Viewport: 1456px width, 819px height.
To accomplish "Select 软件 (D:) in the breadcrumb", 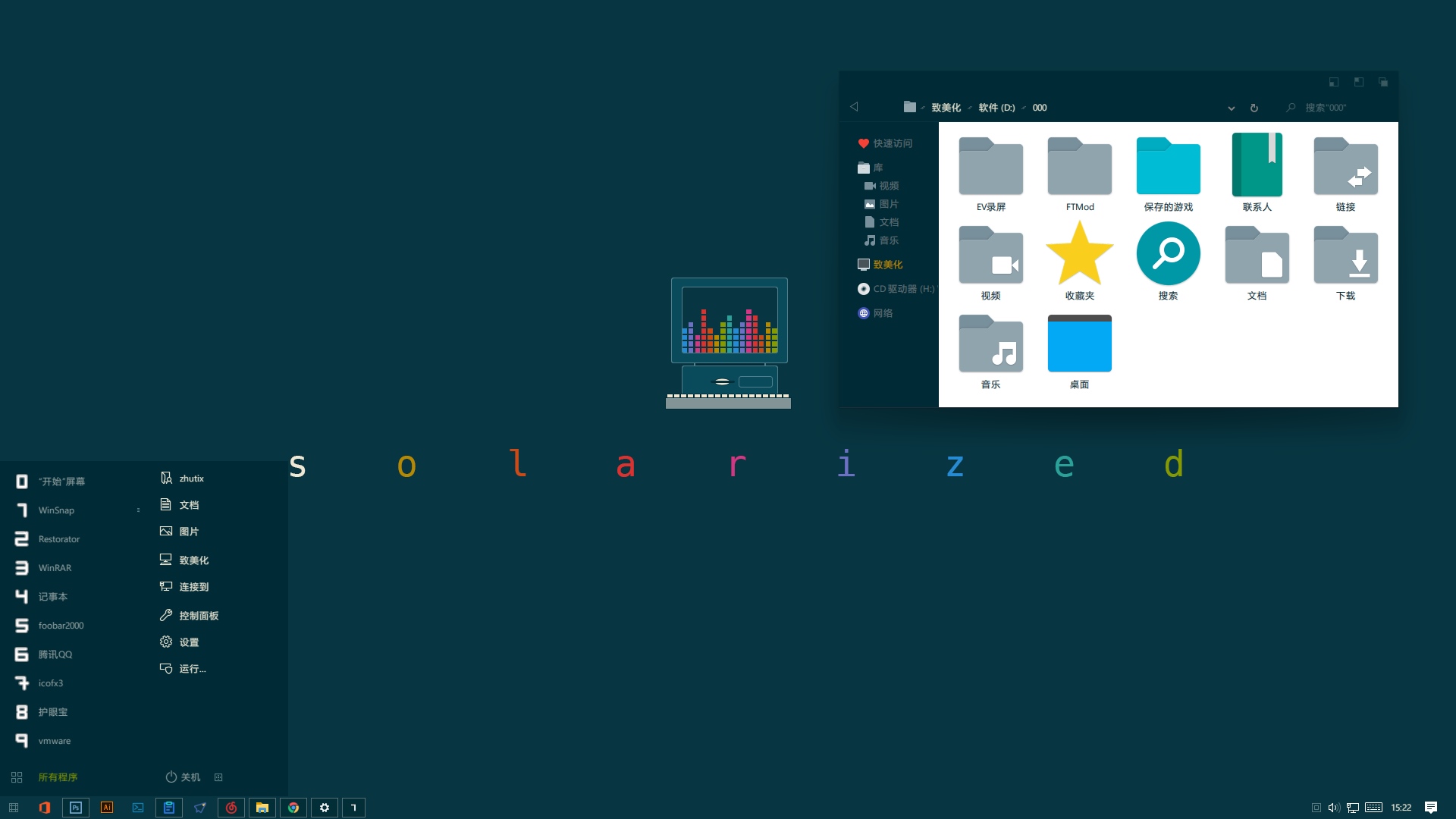I will click(996, 108).
